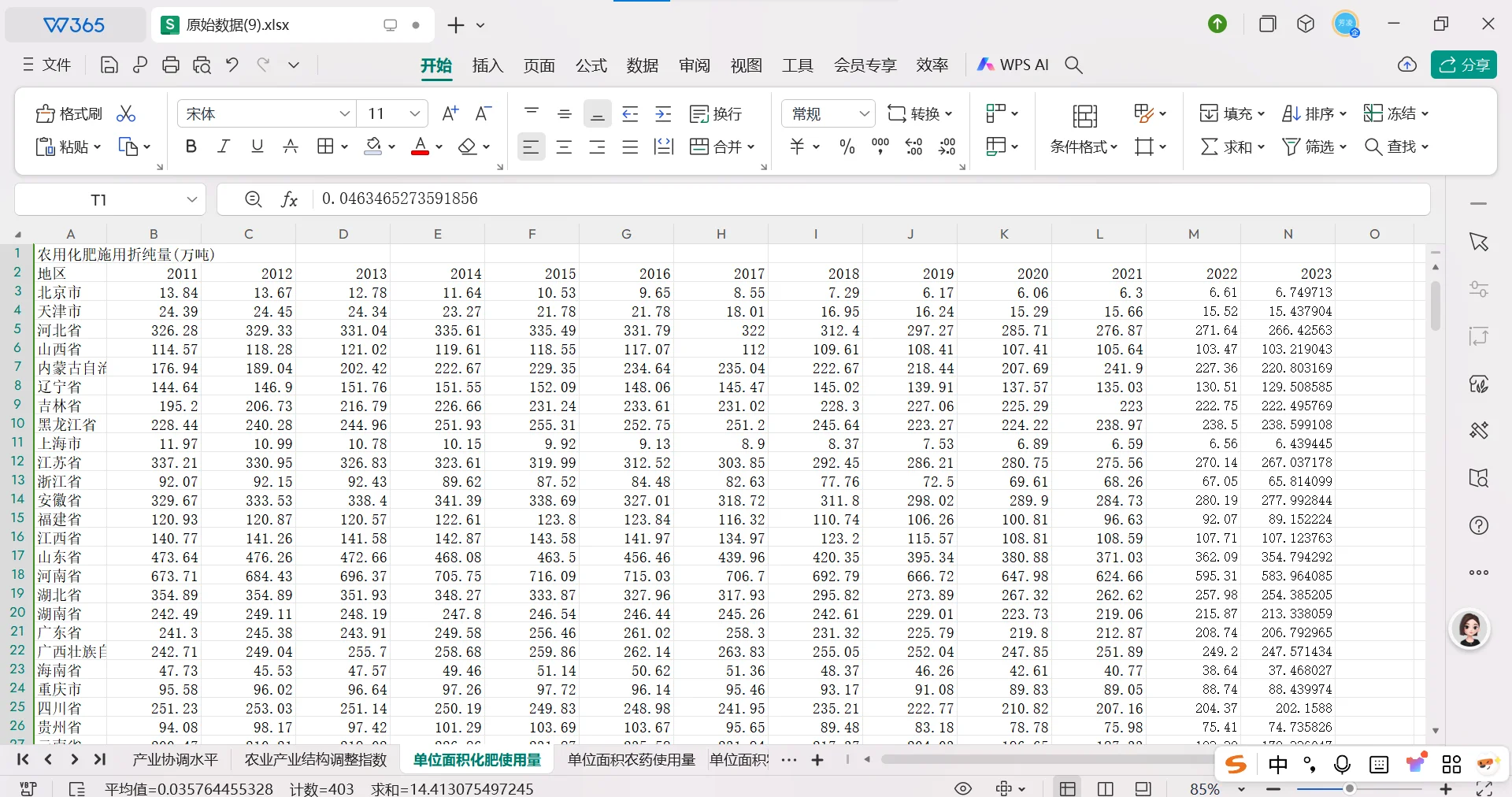Screen dimensions: 1512x797
Task: Open the font name dropdown 宋体
Action: [x=344, y=114]
